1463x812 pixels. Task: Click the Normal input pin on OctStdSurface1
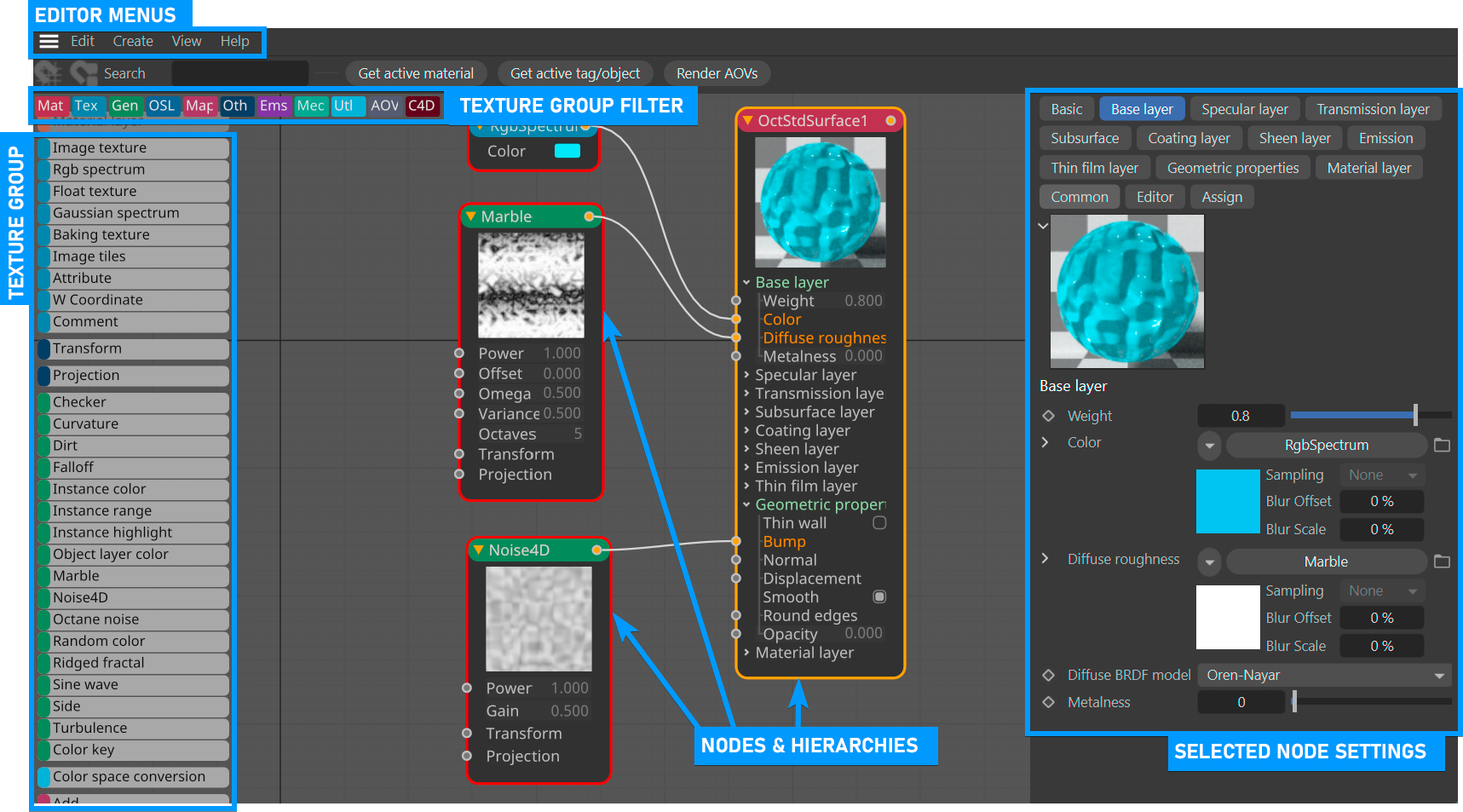[736, 560]
